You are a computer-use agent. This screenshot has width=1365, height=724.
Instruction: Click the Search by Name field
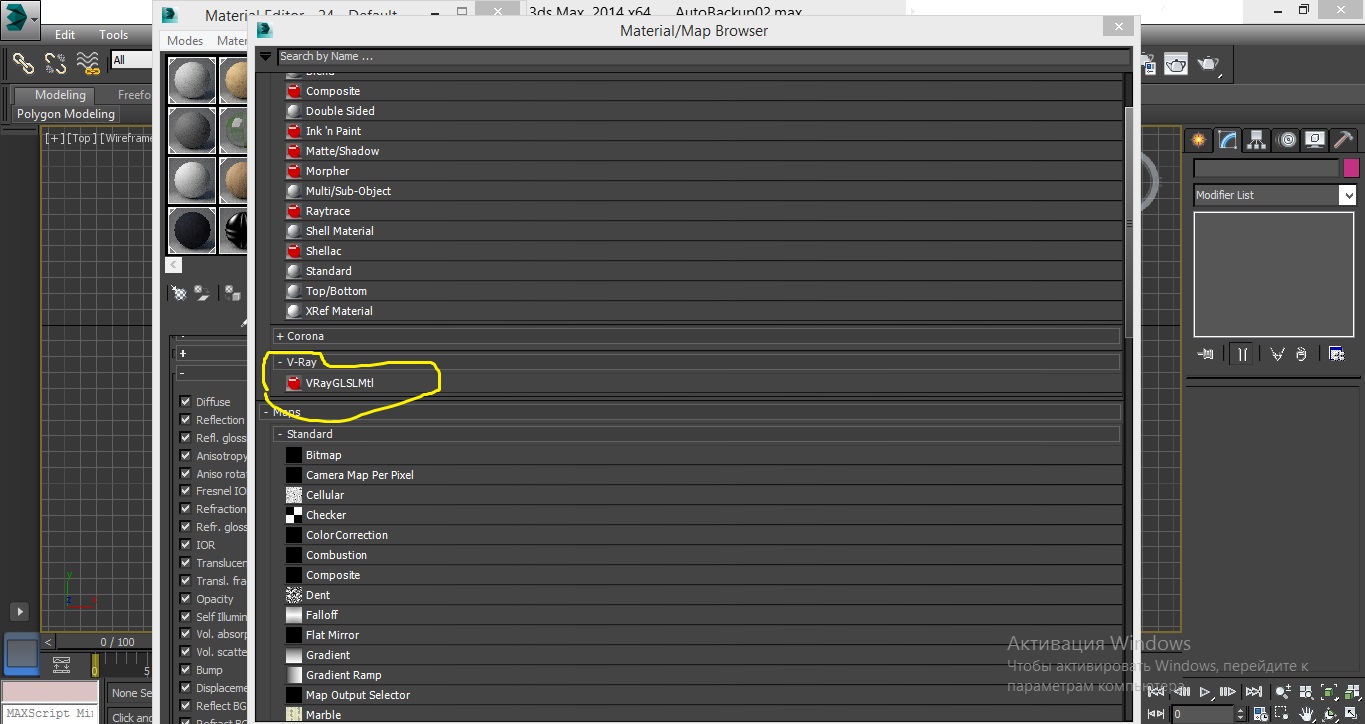(x=704, y=57)
